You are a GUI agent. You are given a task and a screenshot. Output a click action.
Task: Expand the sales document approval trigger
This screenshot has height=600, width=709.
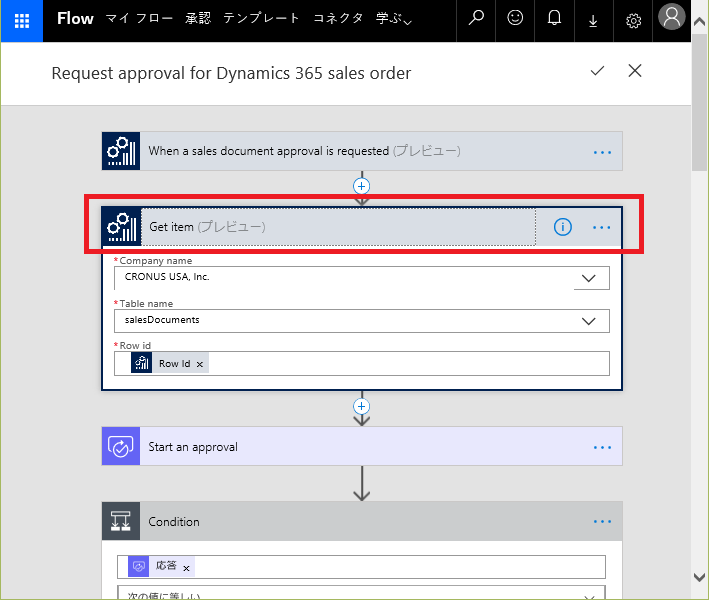tap(362, 151)
